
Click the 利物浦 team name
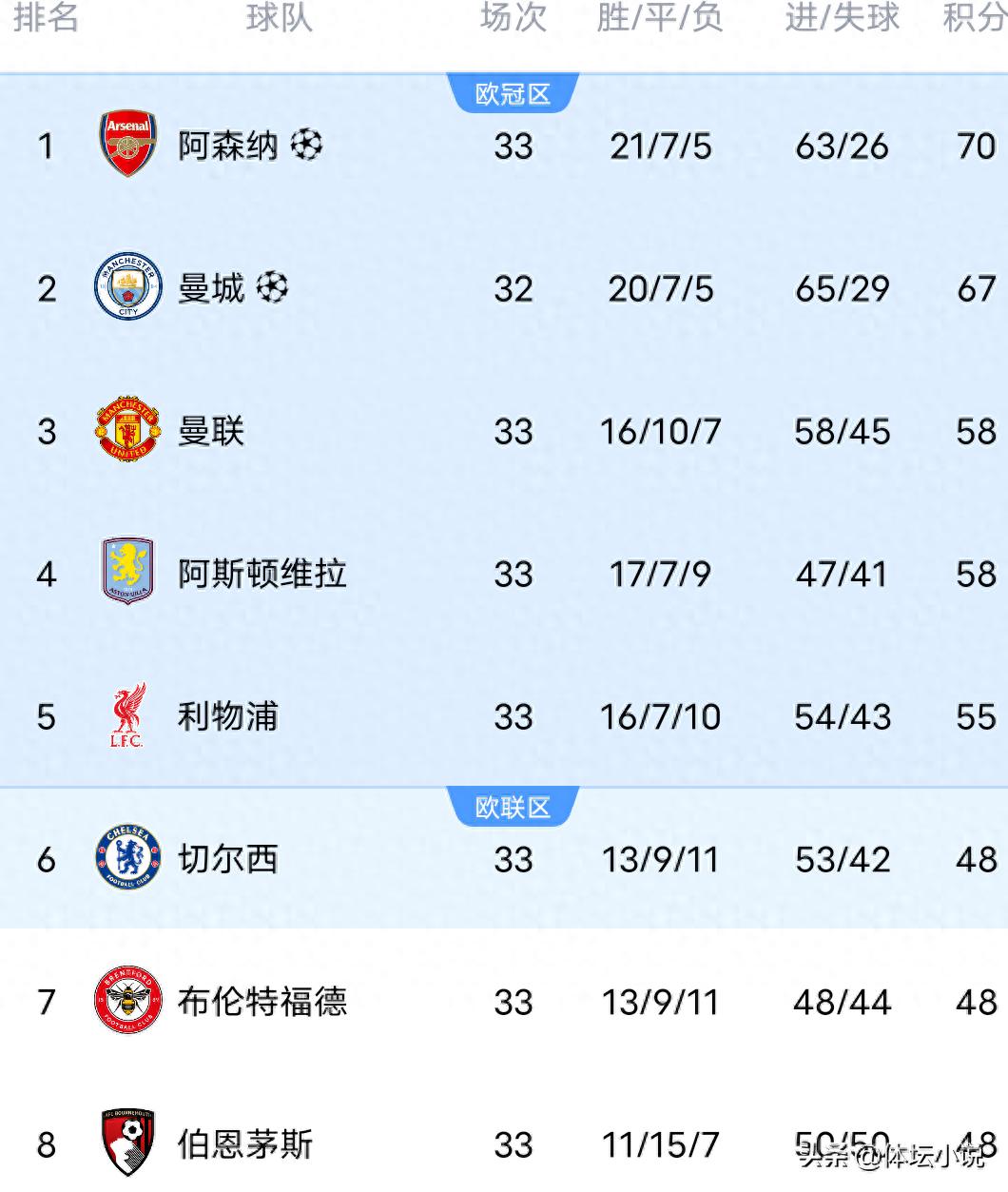(227, 716)
